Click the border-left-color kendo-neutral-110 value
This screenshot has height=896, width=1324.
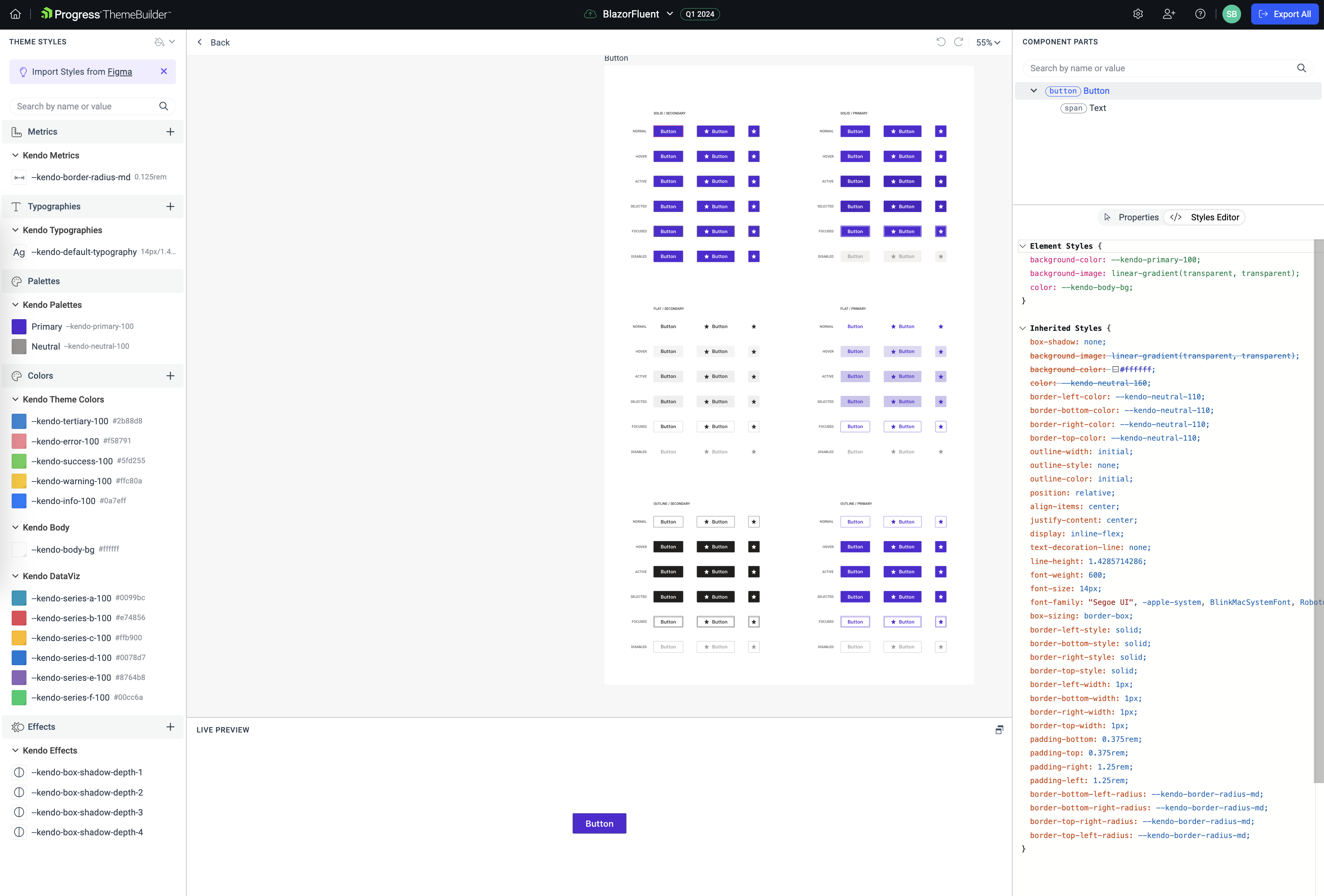(x=1159, y=397)
